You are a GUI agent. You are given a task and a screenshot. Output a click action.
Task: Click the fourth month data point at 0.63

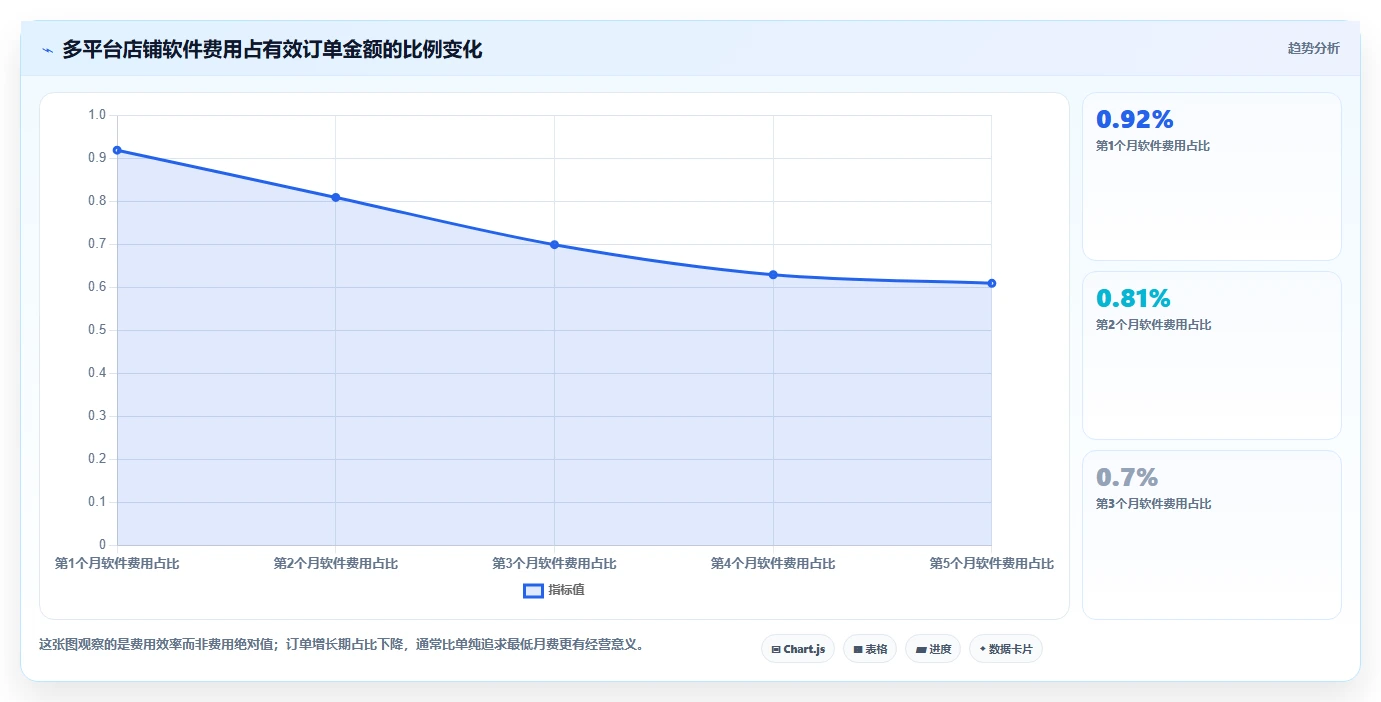click(x=773, y=275)
